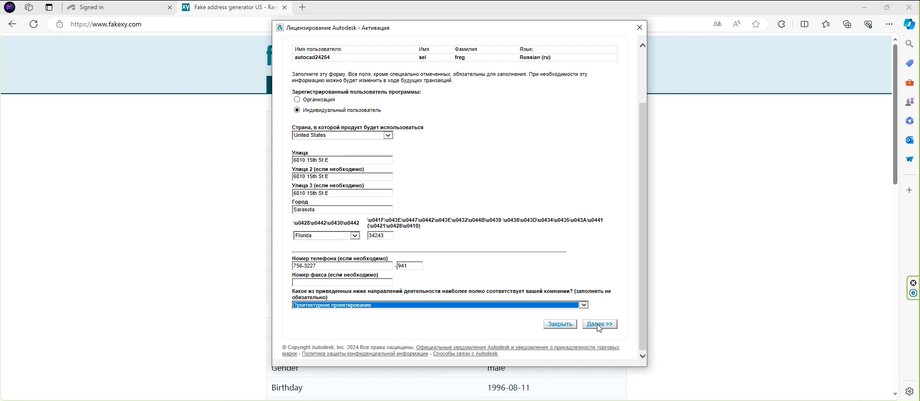
Task: Open the sidebar games chess icon
Action: (909, 102)
